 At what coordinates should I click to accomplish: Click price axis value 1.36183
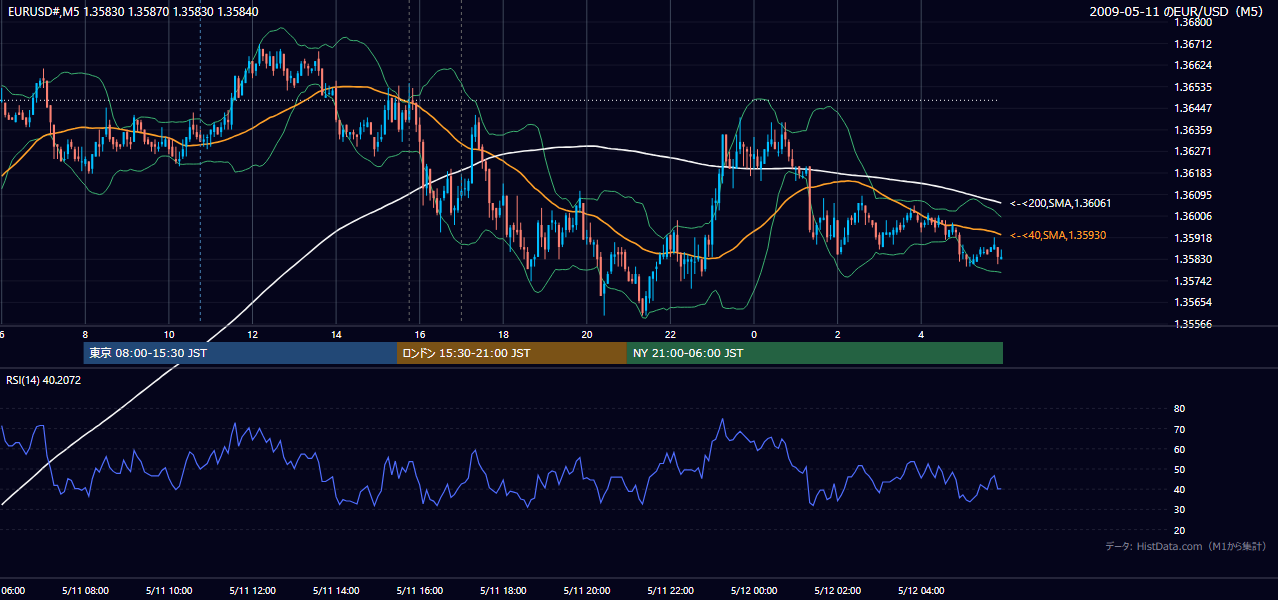(x=1193, y=173)
